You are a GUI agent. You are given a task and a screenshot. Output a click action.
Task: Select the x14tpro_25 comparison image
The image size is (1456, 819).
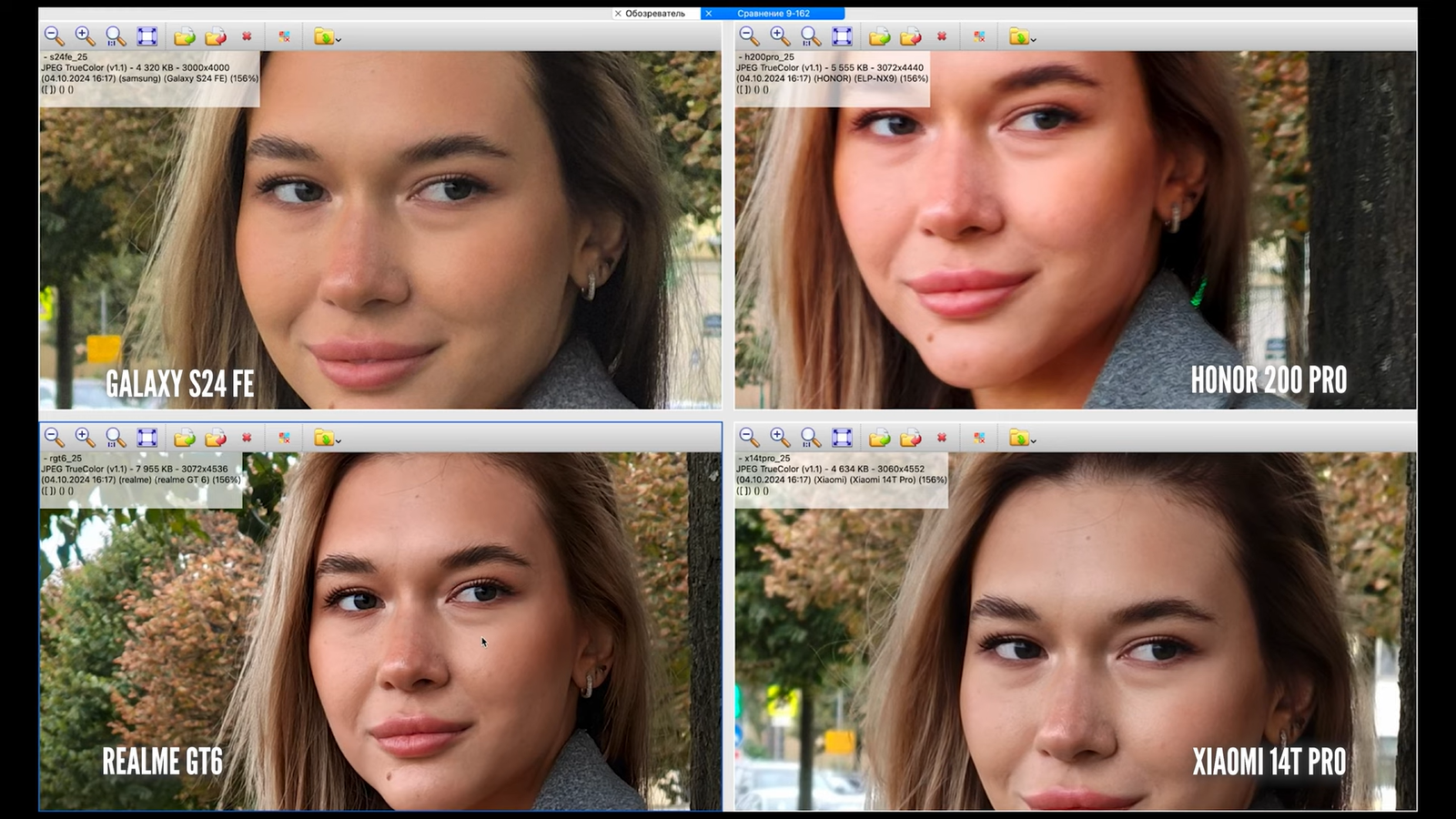1076,632
